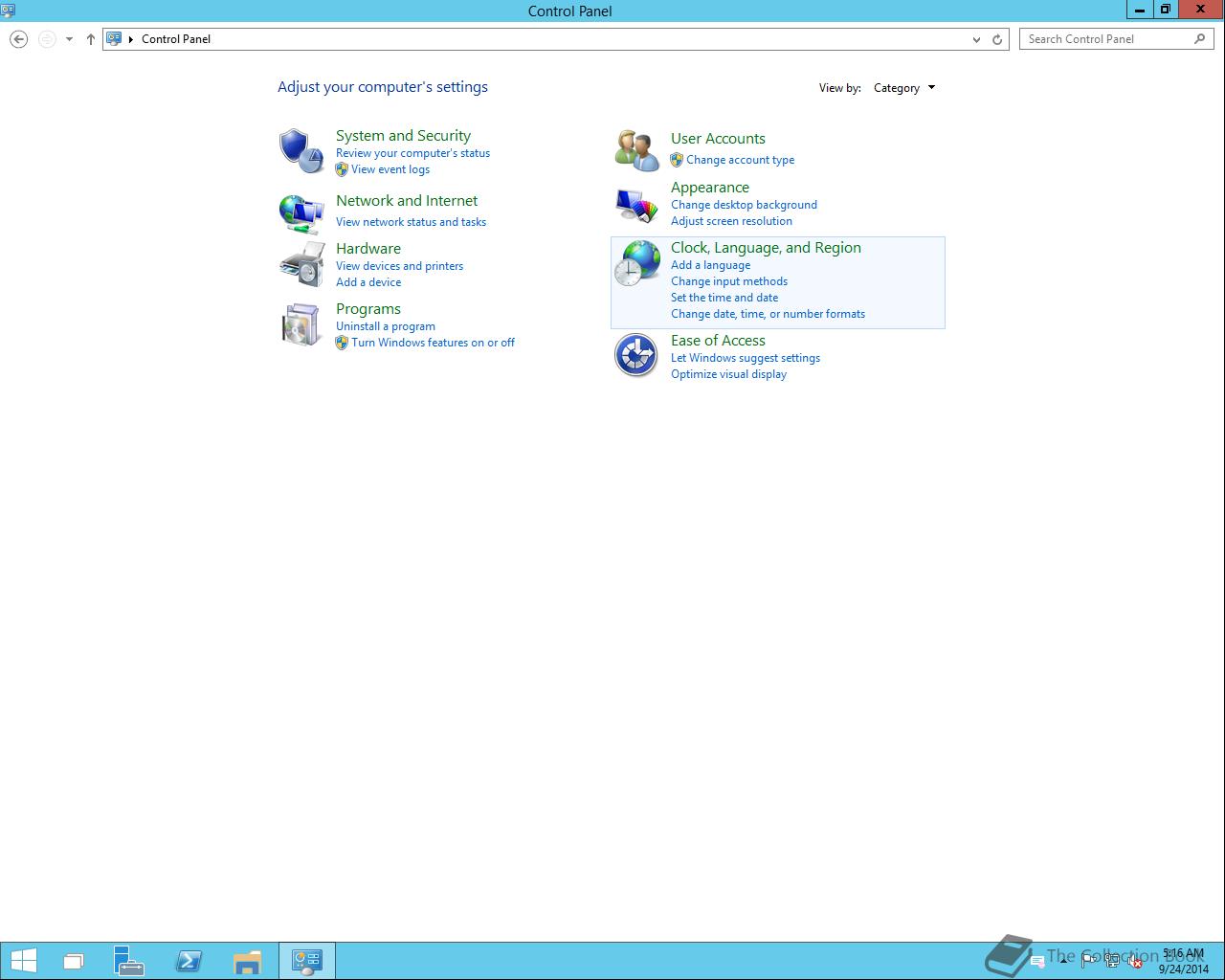Open System and Security category
Screen dimensions: 1225x980
(x=403, y=136)
